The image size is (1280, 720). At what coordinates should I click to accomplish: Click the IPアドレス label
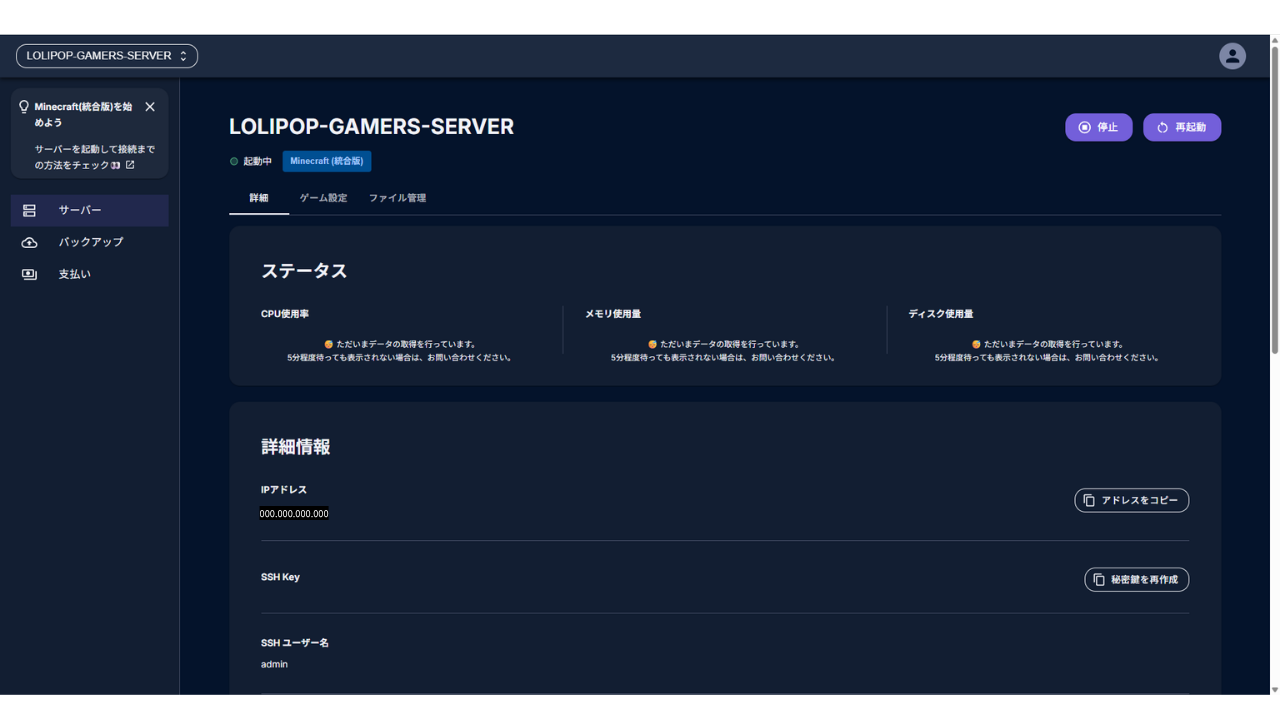pyautogui.click(x=284, y=490)
